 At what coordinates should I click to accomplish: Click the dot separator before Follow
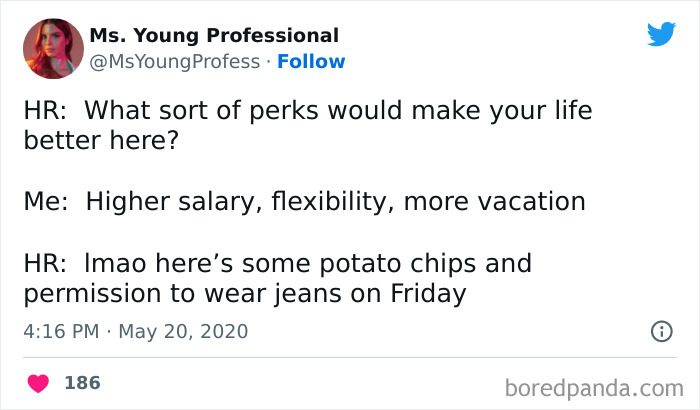click(269, 62)
